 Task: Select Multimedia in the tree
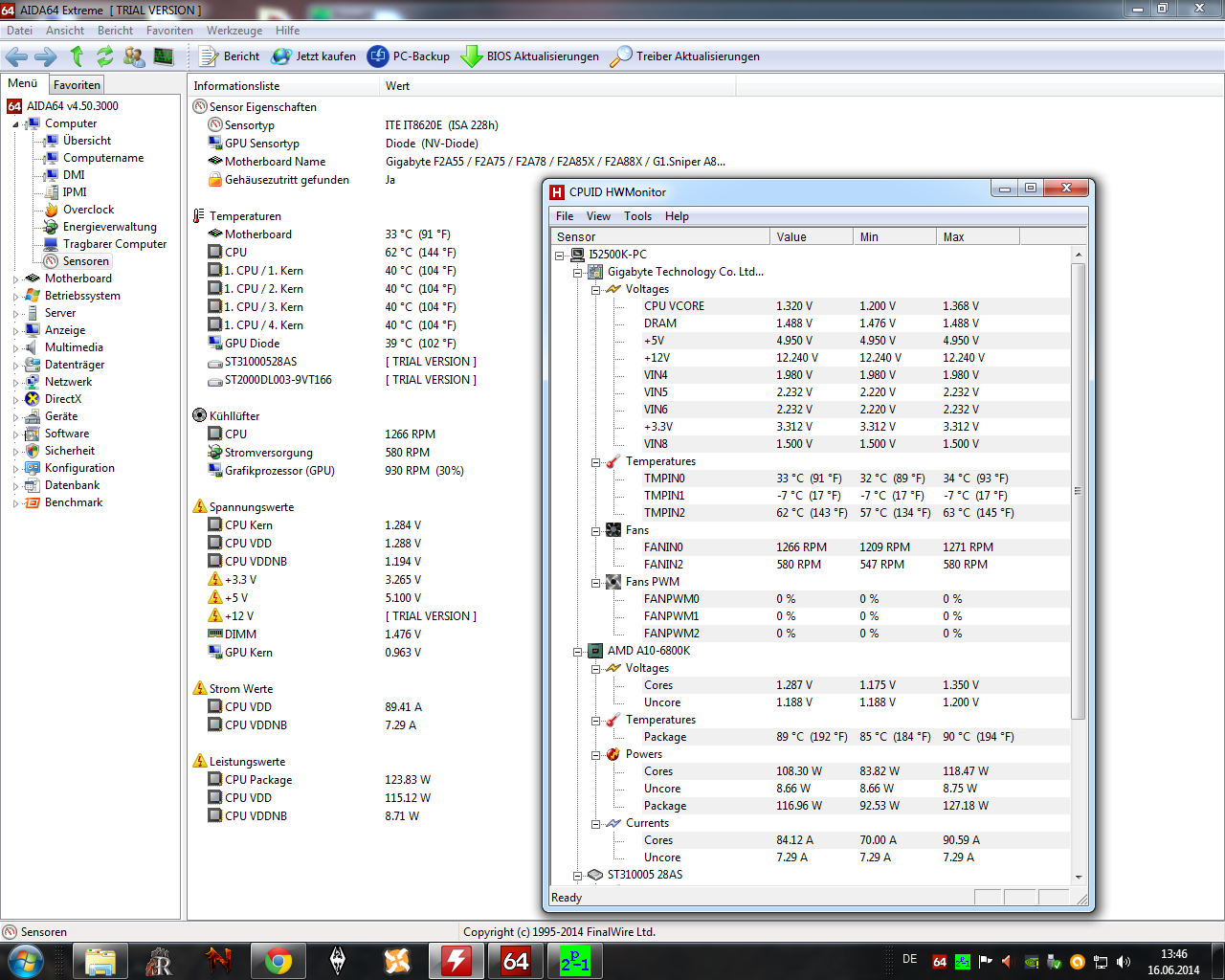pos(73,347)
